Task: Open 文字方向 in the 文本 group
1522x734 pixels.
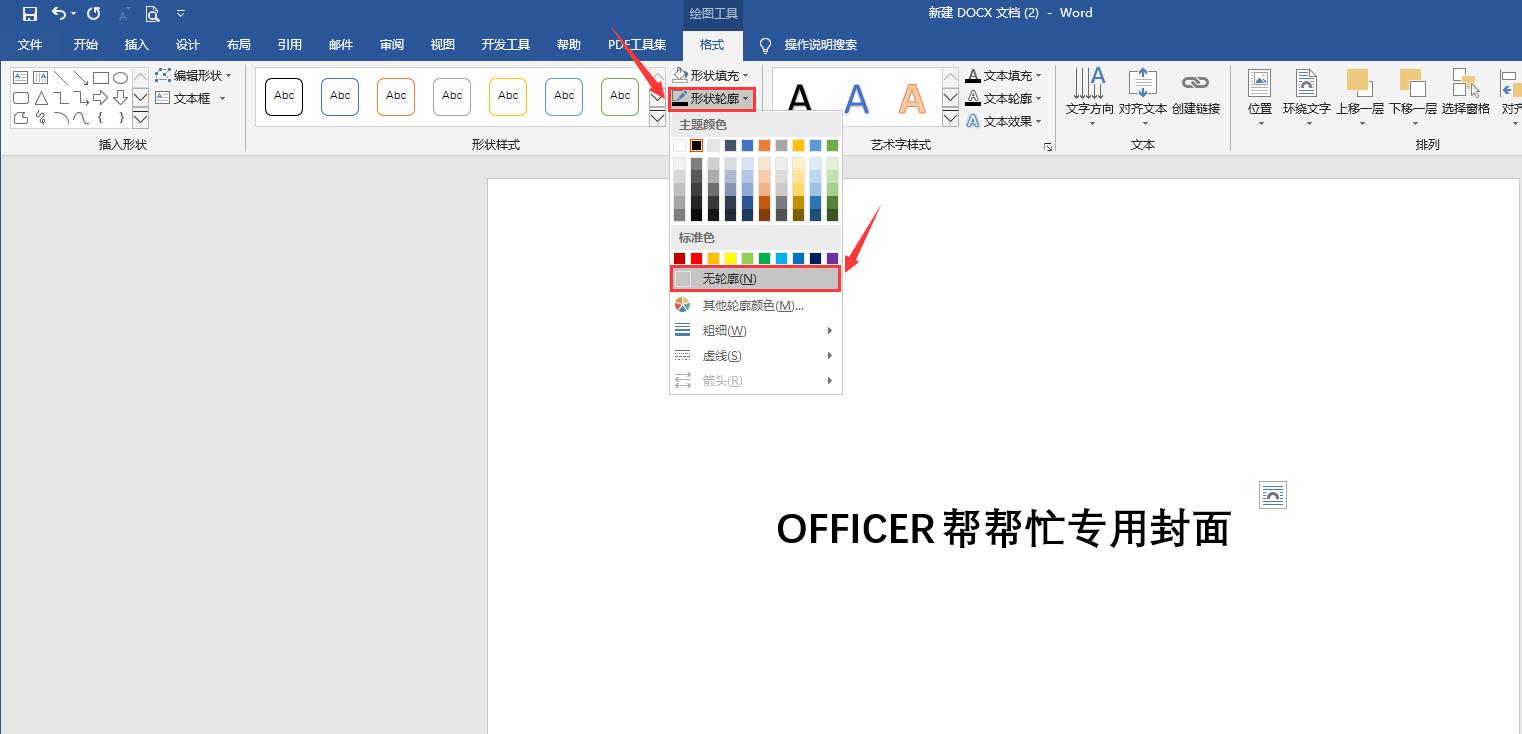Action: [x=1088, y=92]
